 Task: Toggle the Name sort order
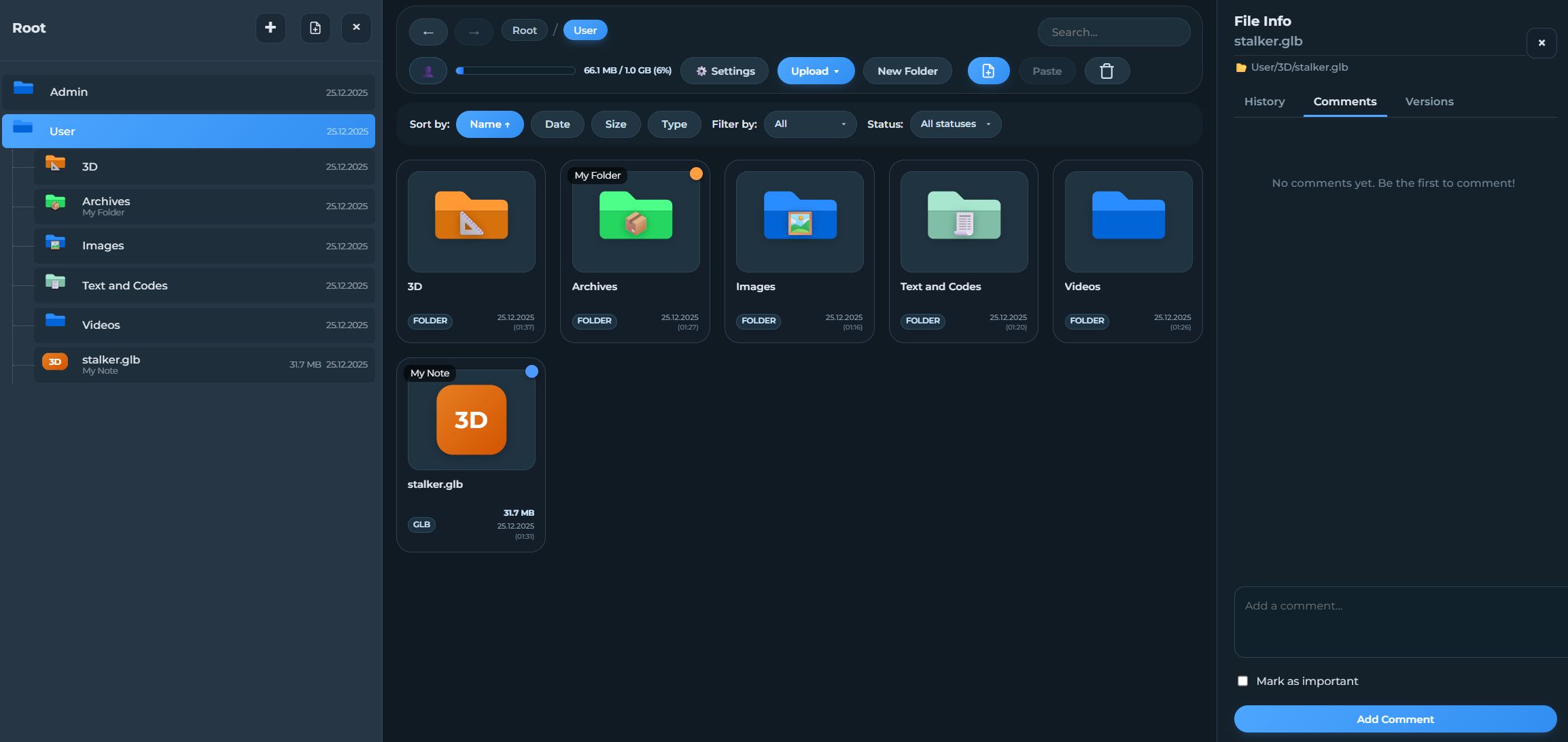pyautogui.click(x=489, y=124)
